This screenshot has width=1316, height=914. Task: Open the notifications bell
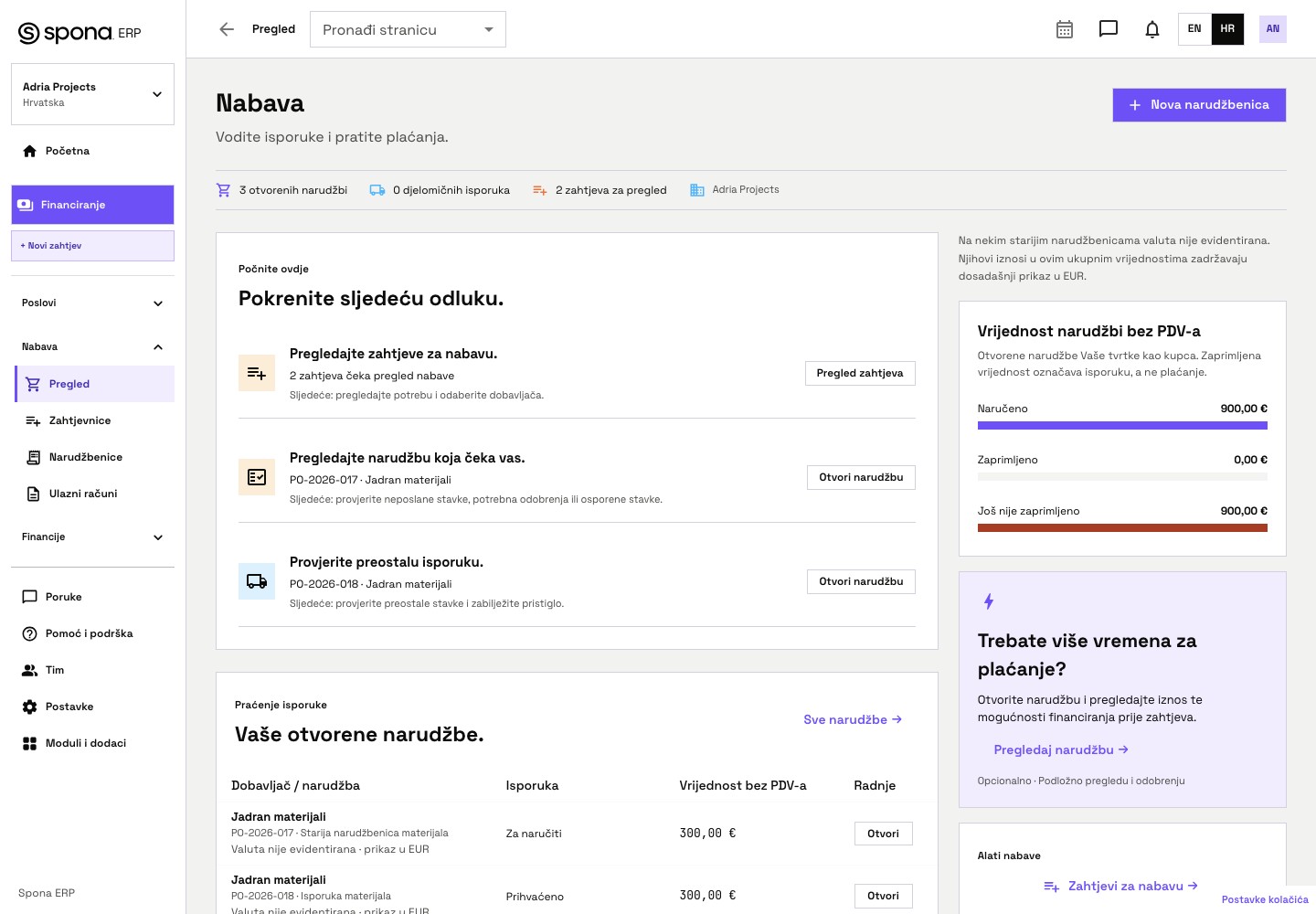[1152, 29]
